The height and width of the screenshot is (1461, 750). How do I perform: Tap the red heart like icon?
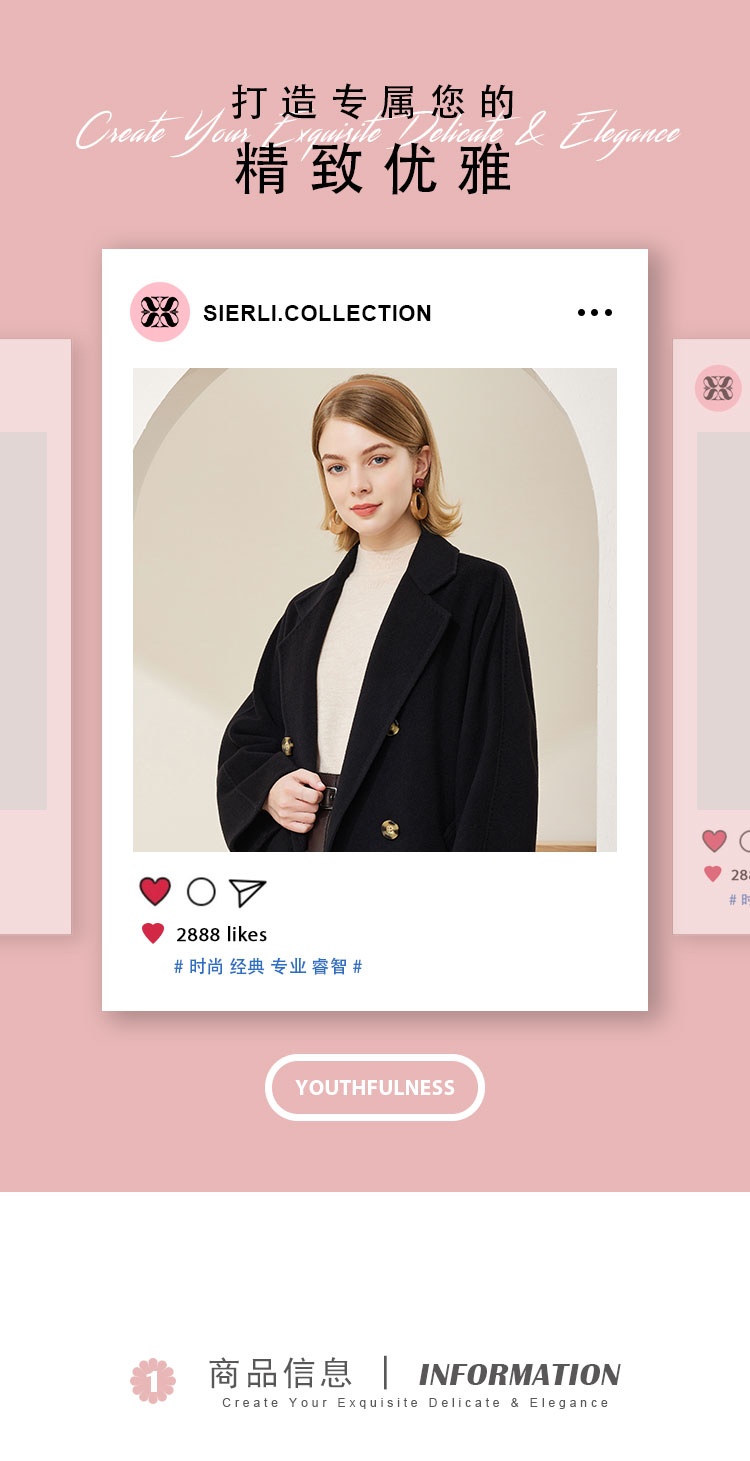(x=155, y=891)
